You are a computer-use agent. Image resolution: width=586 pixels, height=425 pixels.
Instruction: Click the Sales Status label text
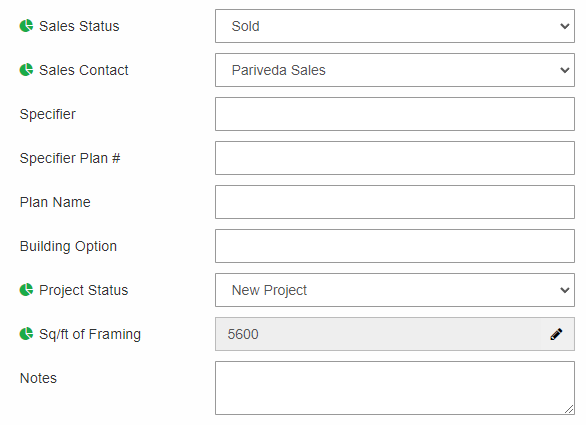click(x=79, y=26)
